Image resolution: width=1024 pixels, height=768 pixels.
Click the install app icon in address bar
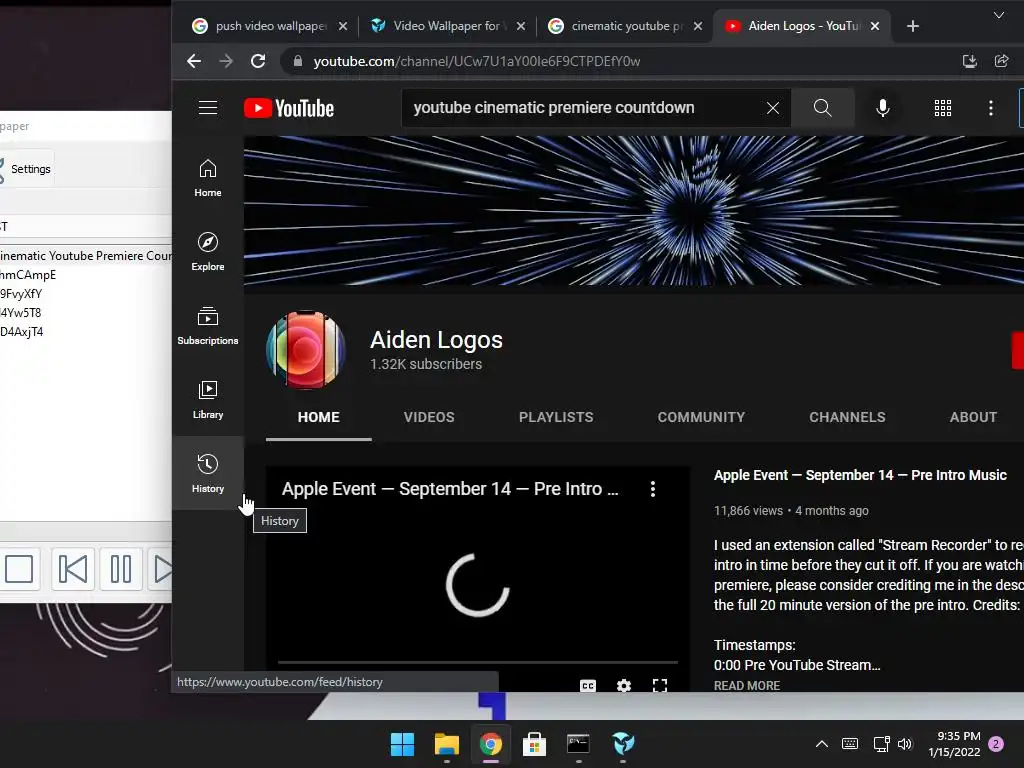point(970,61)
